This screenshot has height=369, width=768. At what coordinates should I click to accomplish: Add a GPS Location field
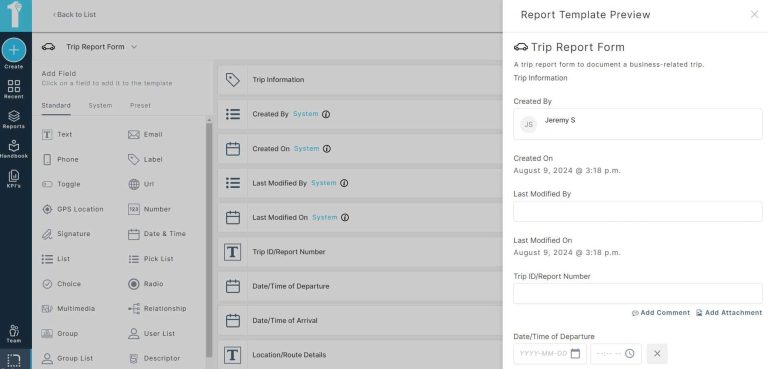tap(72, 209)
